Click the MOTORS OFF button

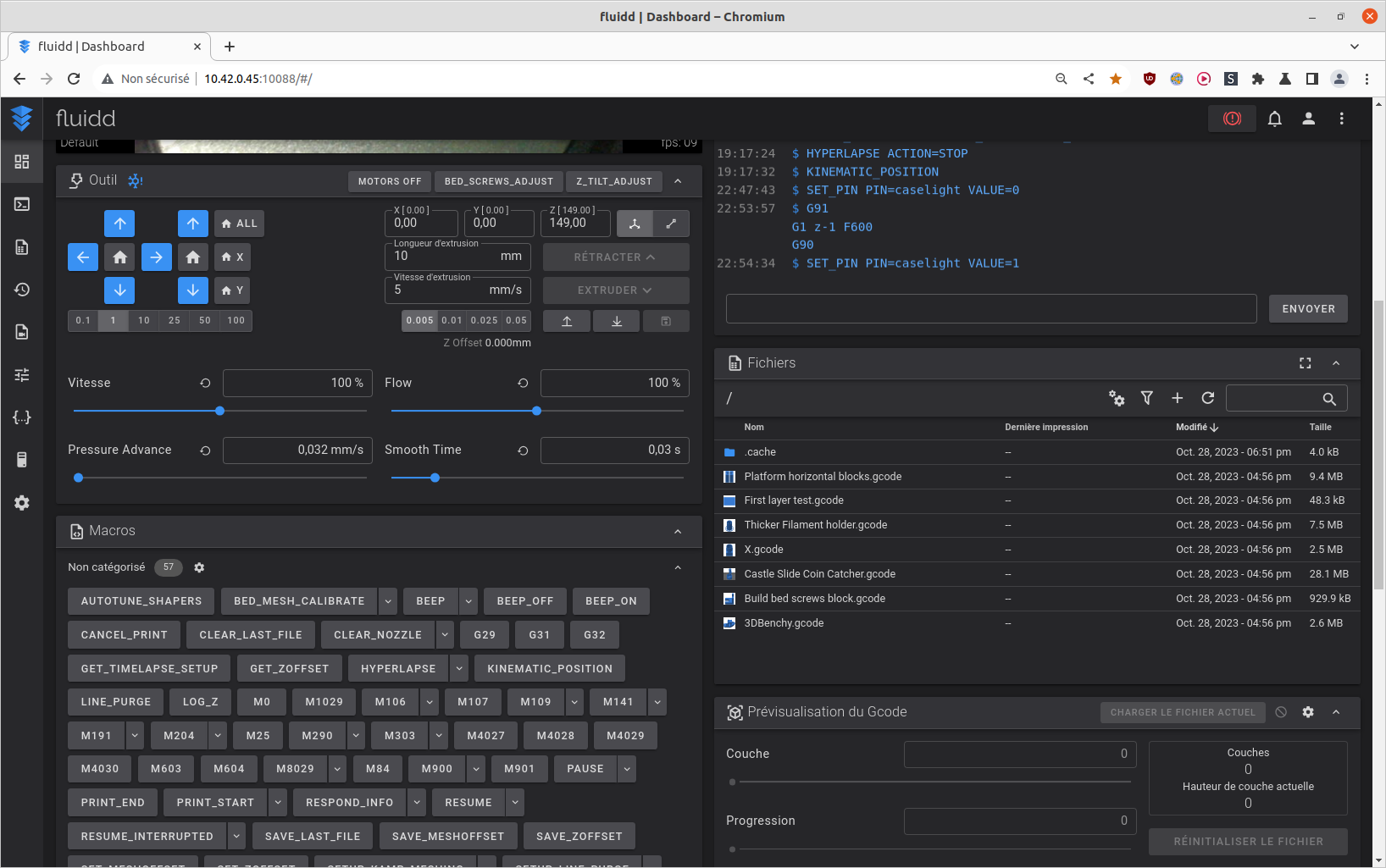click(x=389, y=181)
